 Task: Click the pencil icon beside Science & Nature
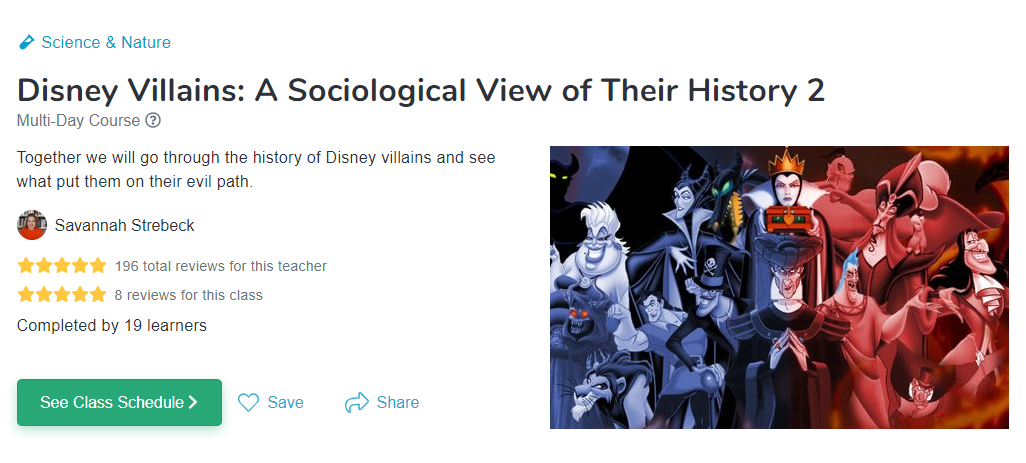[26, 43]
